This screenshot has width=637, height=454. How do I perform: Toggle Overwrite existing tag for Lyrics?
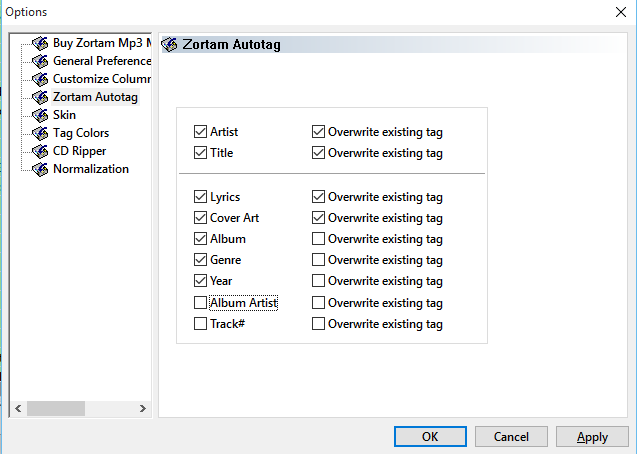(x=318, y=197)
